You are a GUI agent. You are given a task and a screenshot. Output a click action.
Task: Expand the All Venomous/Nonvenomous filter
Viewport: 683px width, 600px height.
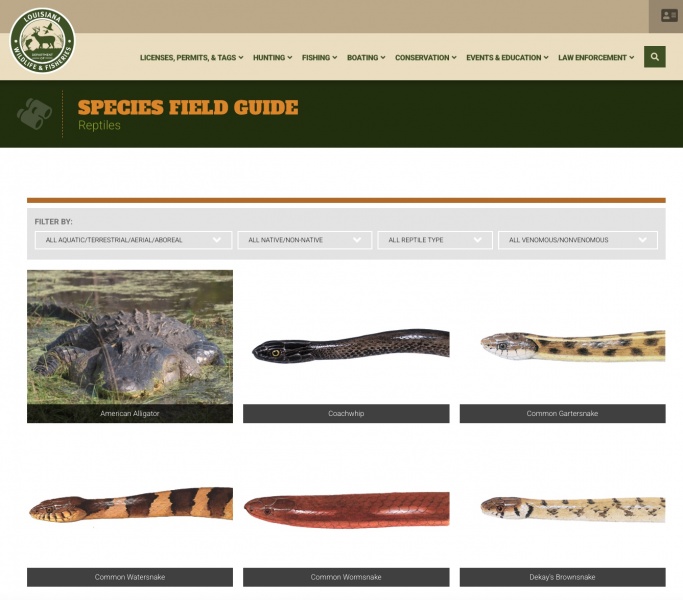click(x=578, y=240)
